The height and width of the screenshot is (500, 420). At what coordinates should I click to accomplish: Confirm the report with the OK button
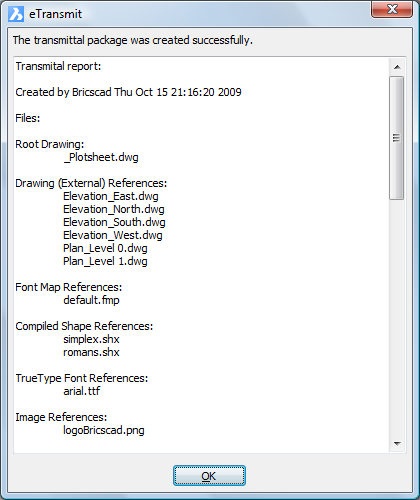click(x=209, y=476)
